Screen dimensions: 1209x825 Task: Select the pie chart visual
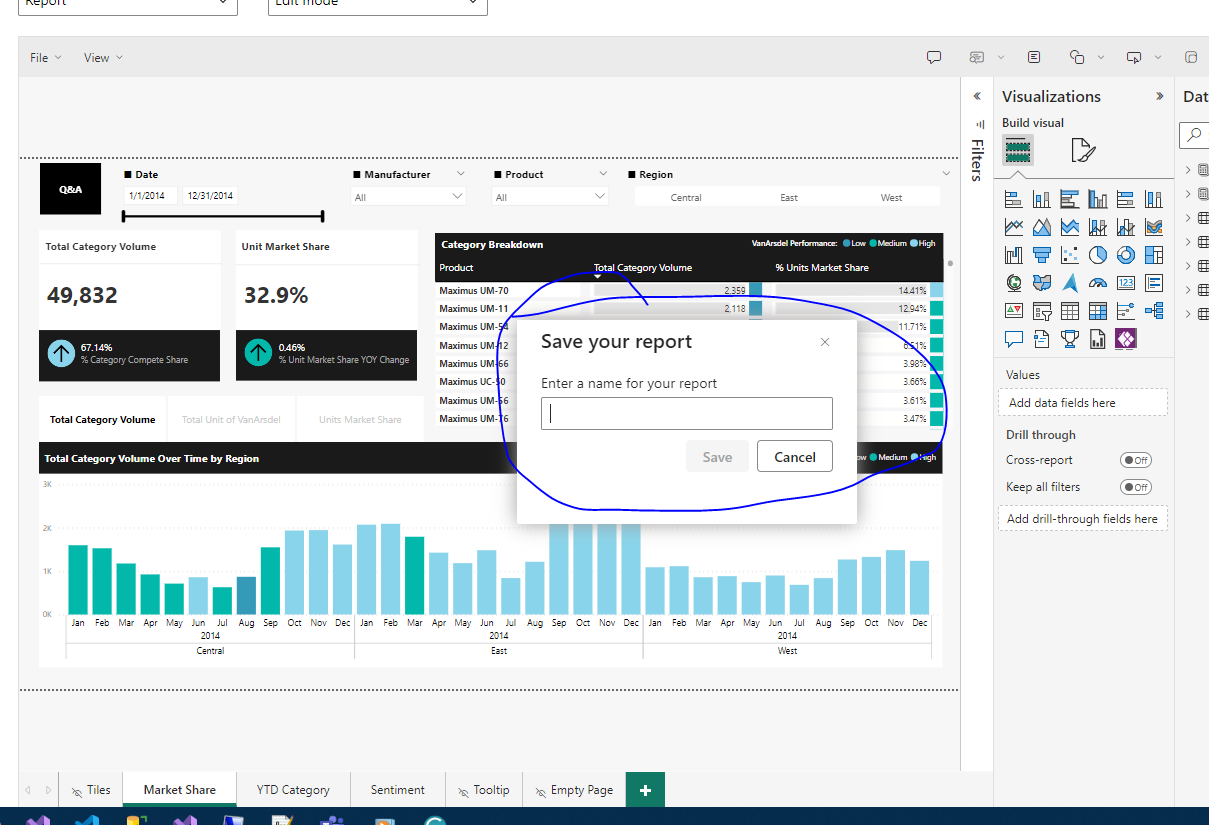(x=1098, y=255)
